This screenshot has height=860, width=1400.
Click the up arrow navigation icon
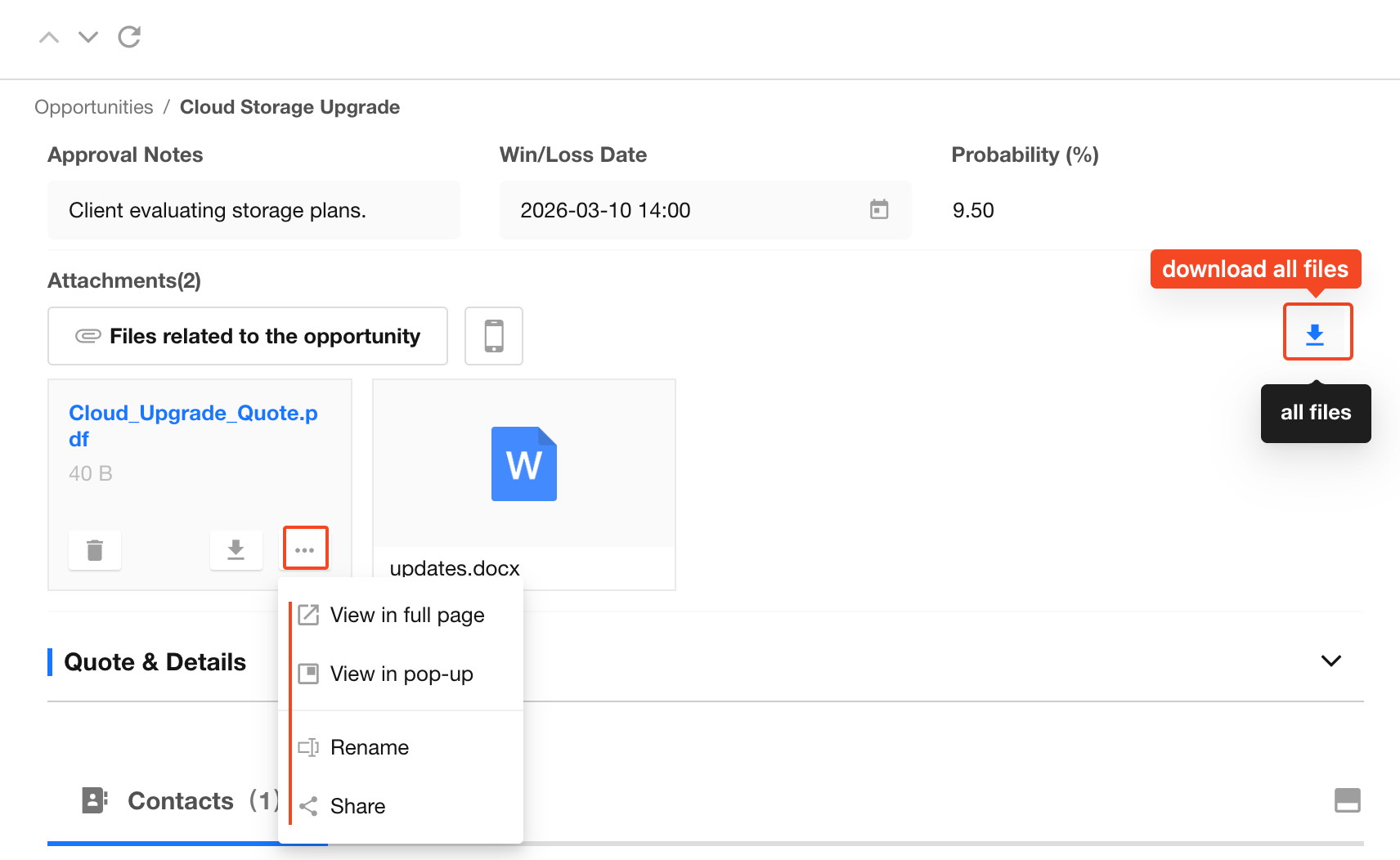tap(49, 38)
